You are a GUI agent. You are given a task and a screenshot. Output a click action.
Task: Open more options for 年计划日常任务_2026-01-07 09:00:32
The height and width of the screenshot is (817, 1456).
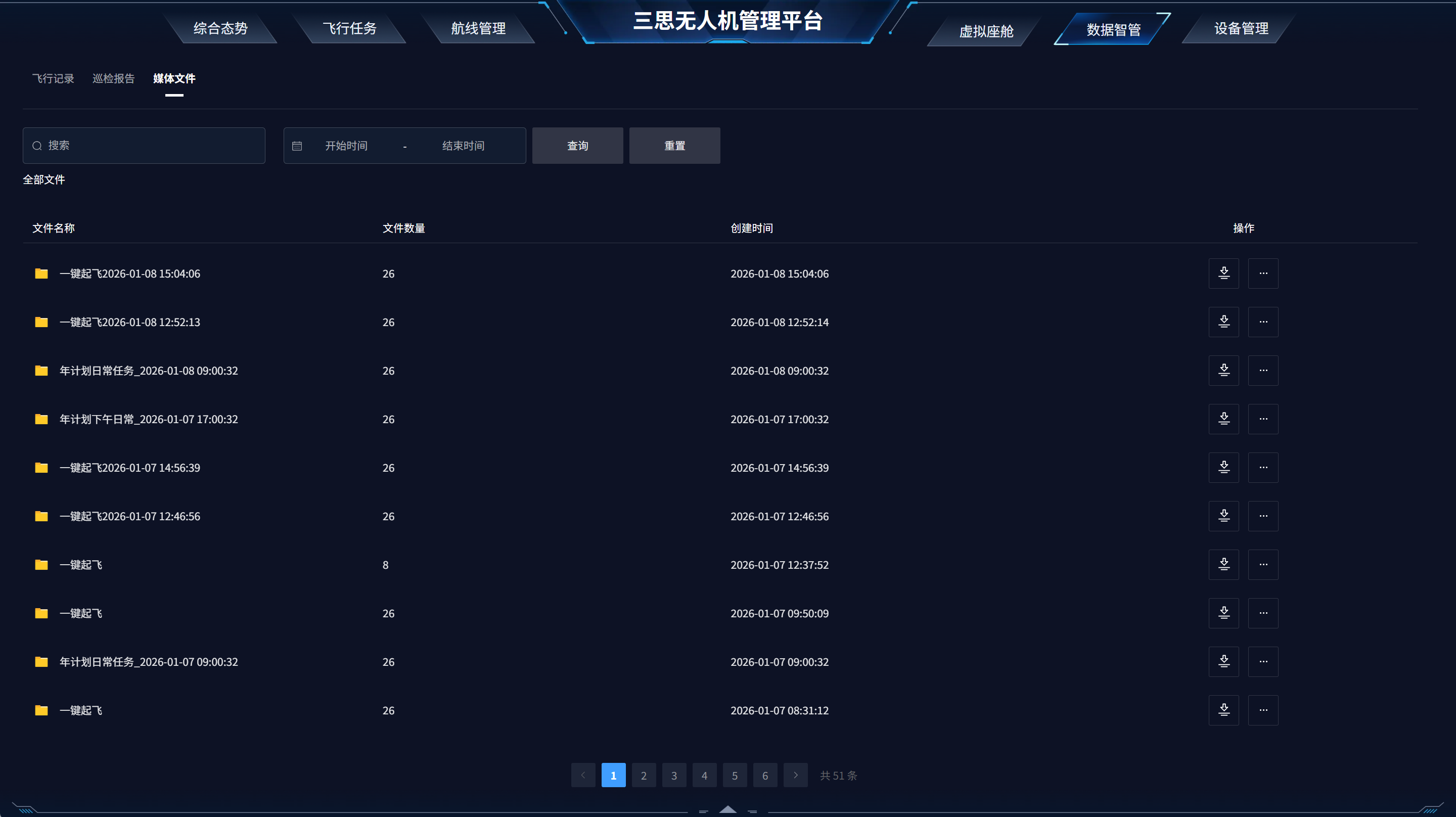tap(1263, 661)
